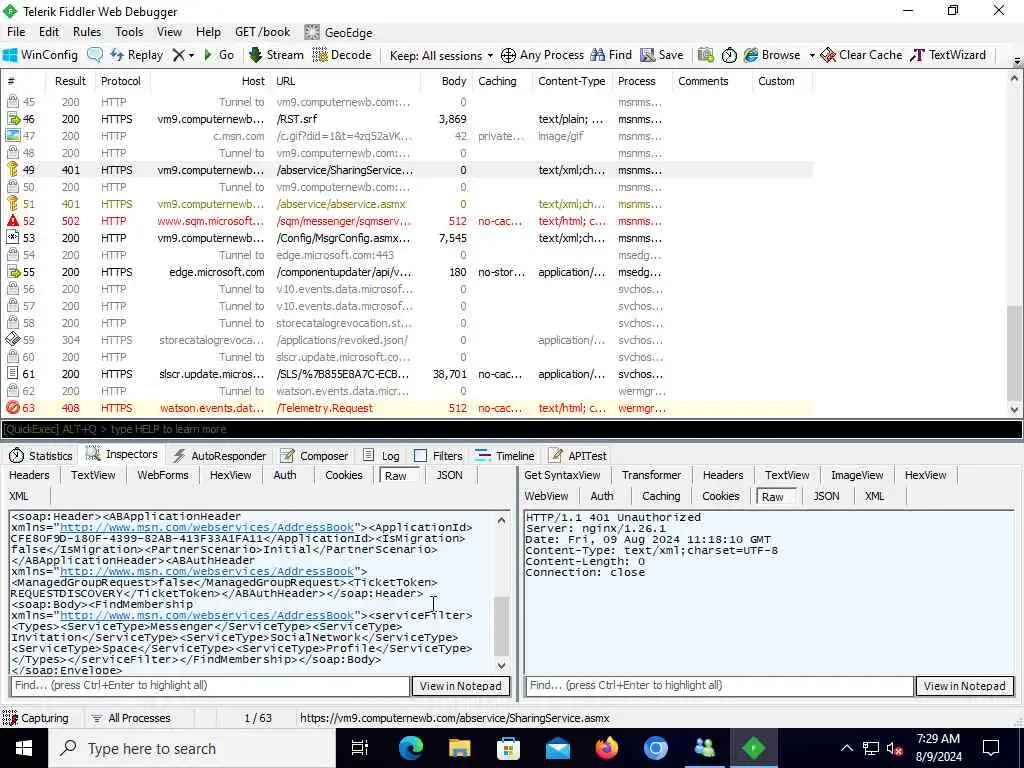Open the Tools menu
This screenshot has height=768, width=1024.
pyautogui.click(x=129, y=32)
